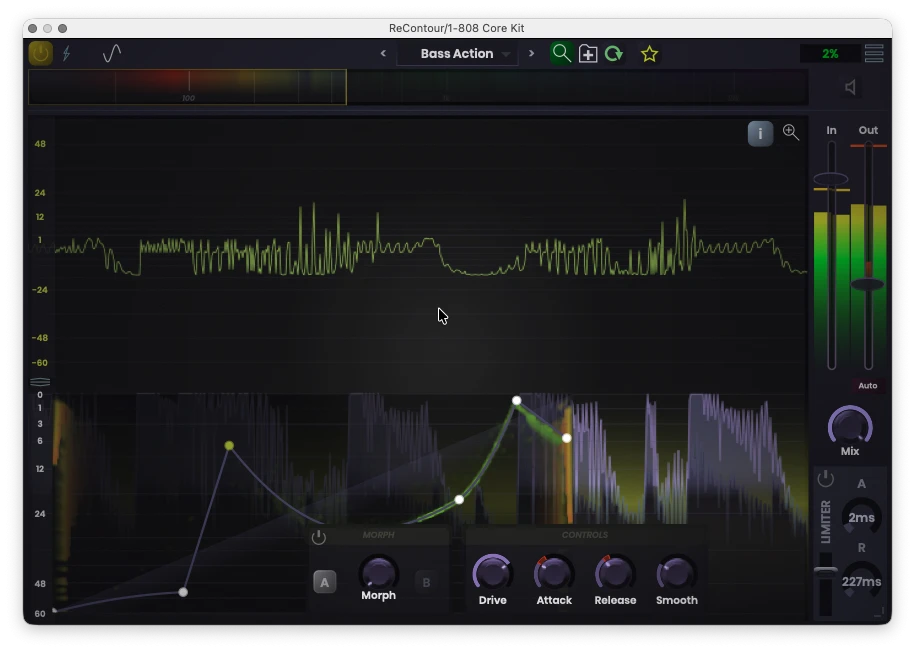This screenshot has width=915, height=652.
Task: Toggle the plugin power bypass button
Action: coord(40,54)
